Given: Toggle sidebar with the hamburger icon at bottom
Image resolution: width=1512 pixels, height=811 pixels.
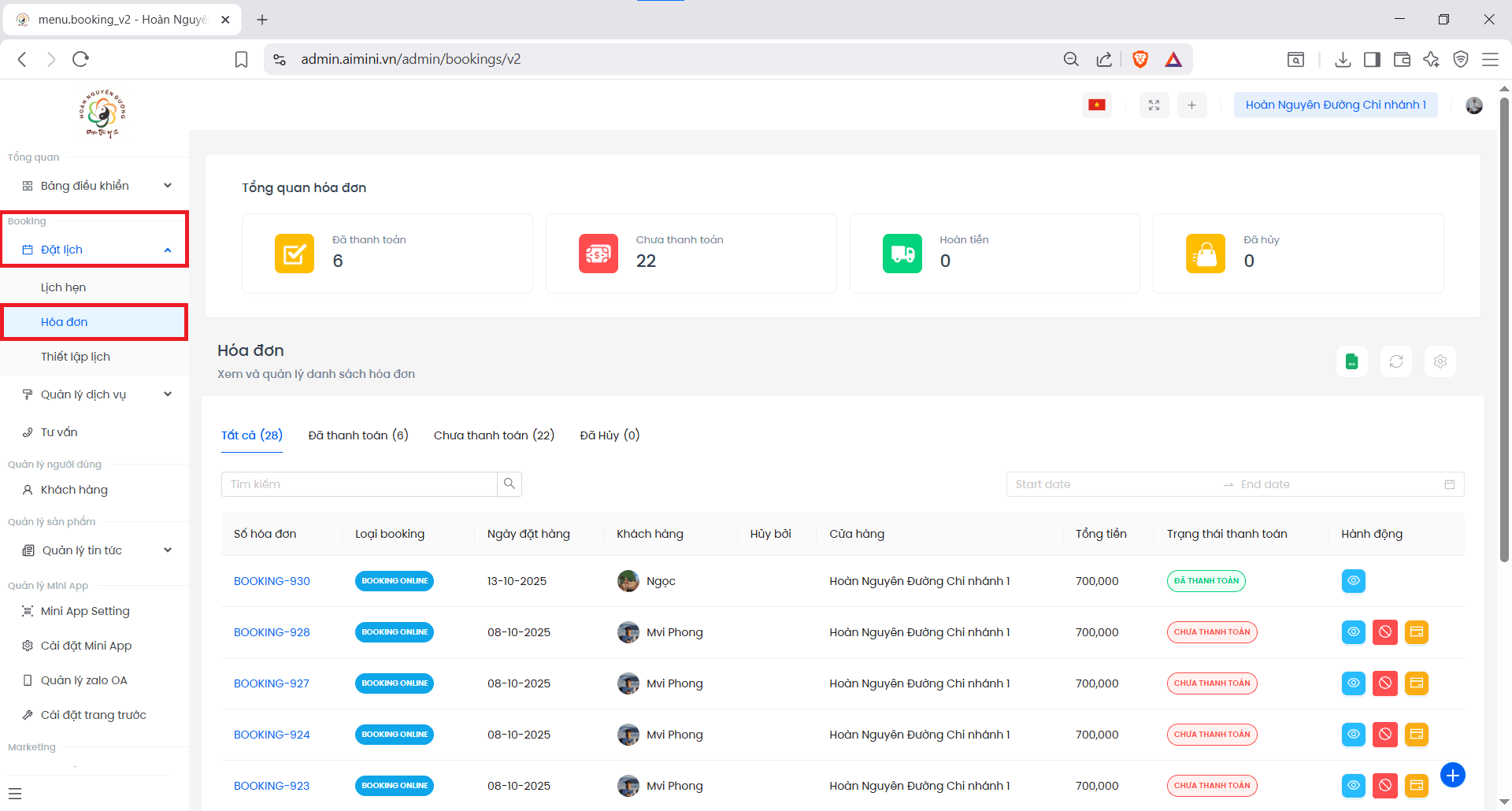Looking at the screenshot, I should (x=15, y=794).
